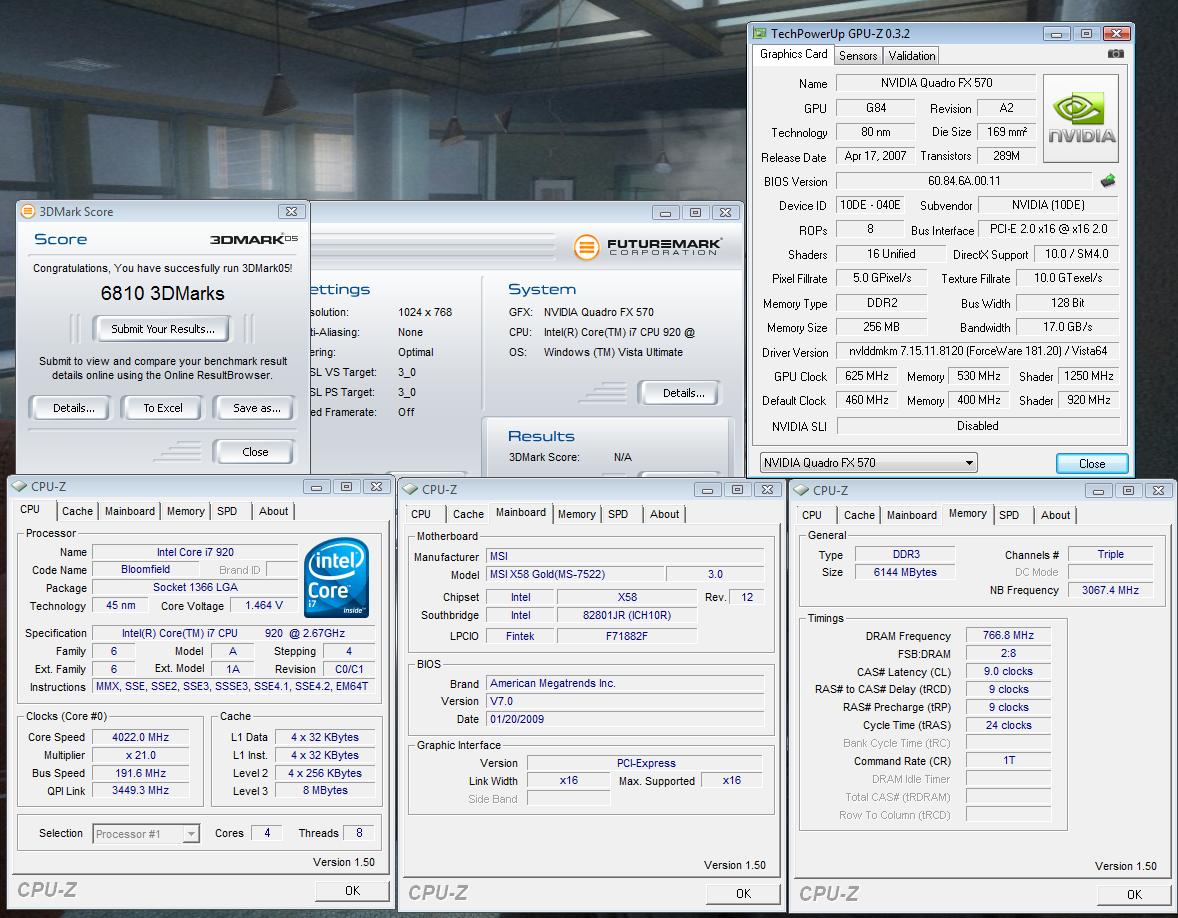Click CAS# Latency value 9.0 clocks
The width and height of the screenshot is (1178, 918).
[1008, 671]
